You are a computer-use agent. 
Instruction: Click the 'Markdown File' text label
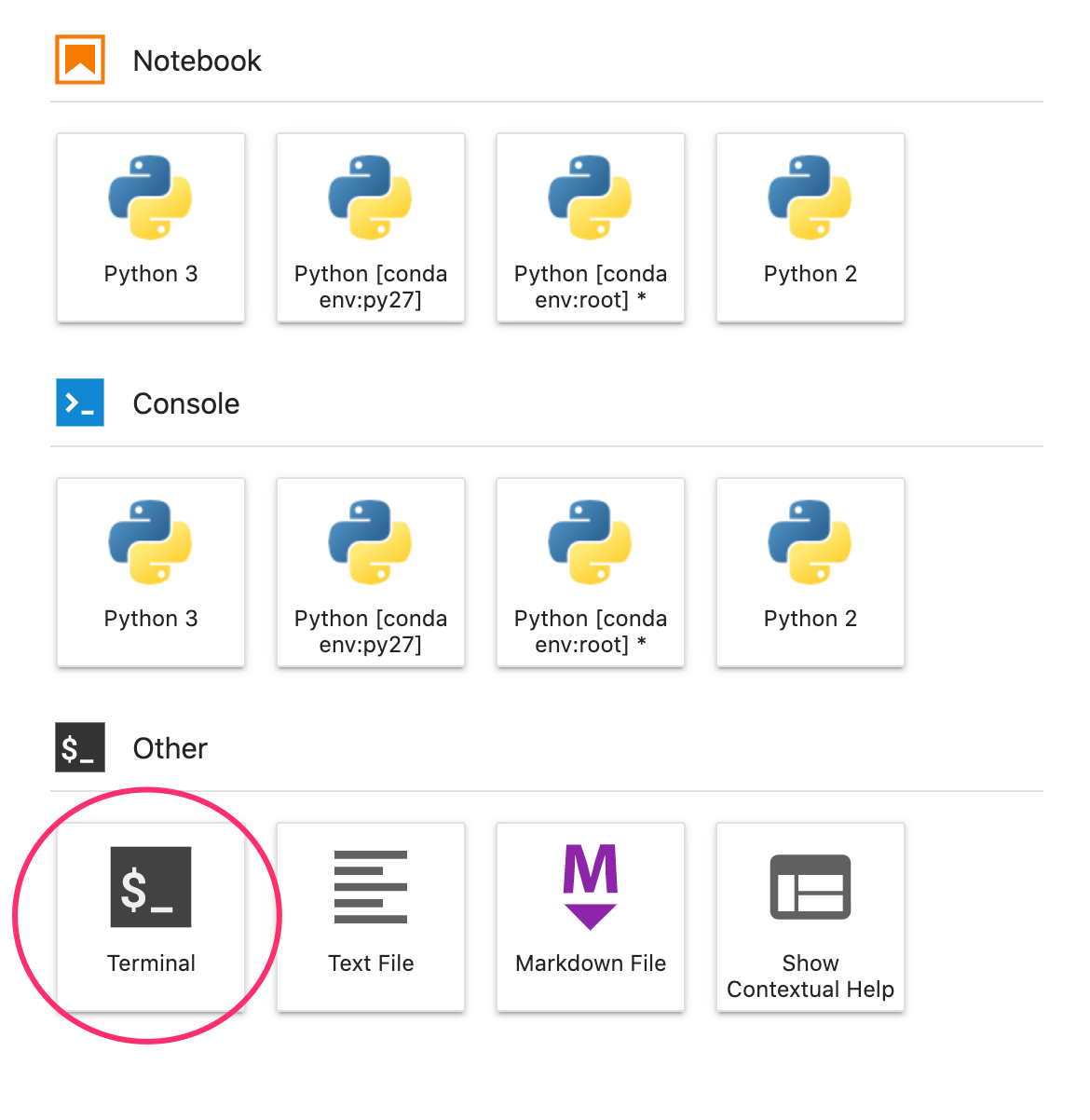(591, 963)
